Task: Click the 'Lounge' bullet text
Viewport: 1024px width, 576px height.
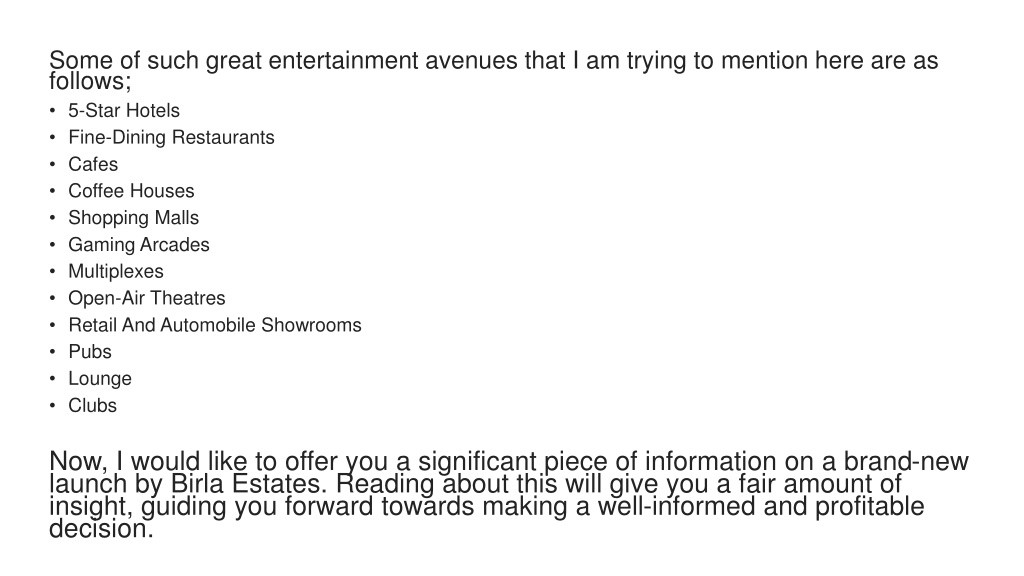Action: [x=100, y=378]
